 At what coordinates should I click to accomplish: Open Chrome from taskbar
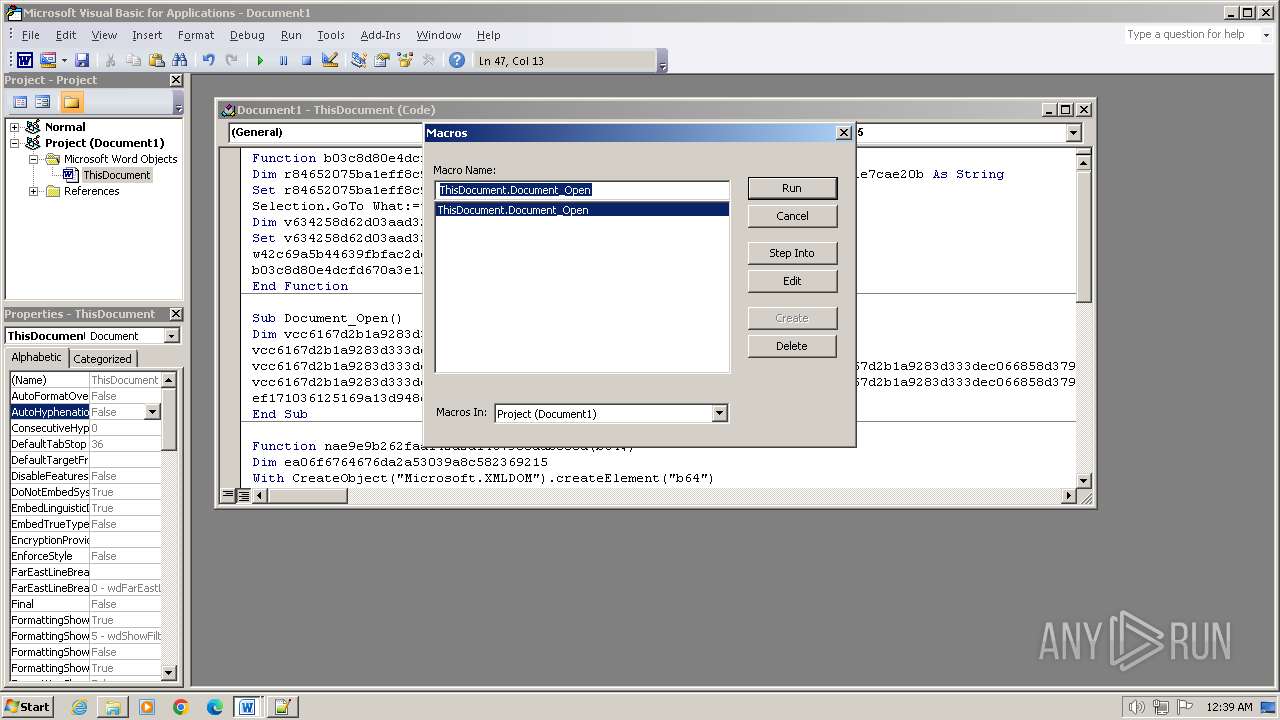pos(181,707)
